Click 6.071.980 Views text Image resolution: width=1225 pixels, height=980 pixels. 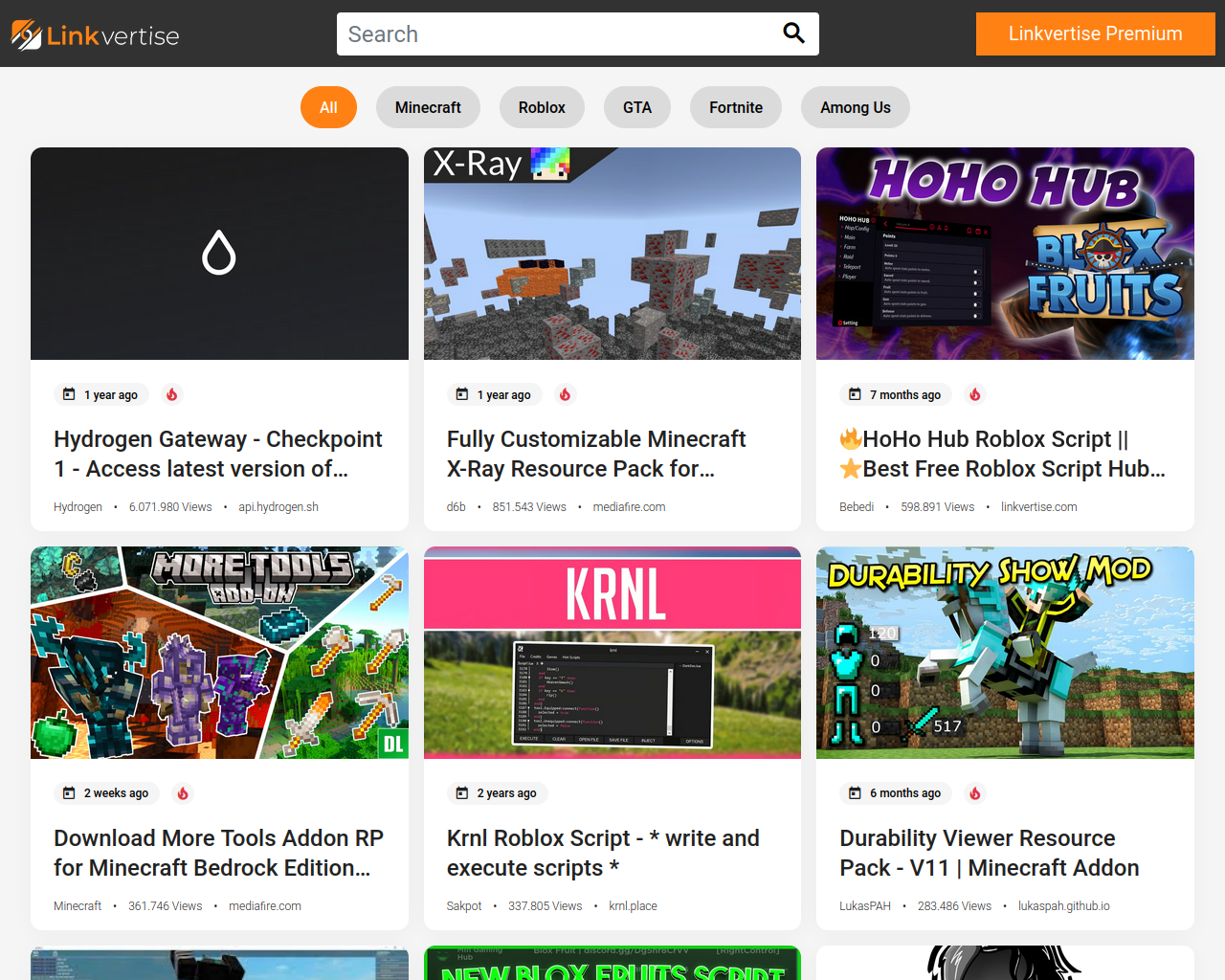tap(170, 507)
